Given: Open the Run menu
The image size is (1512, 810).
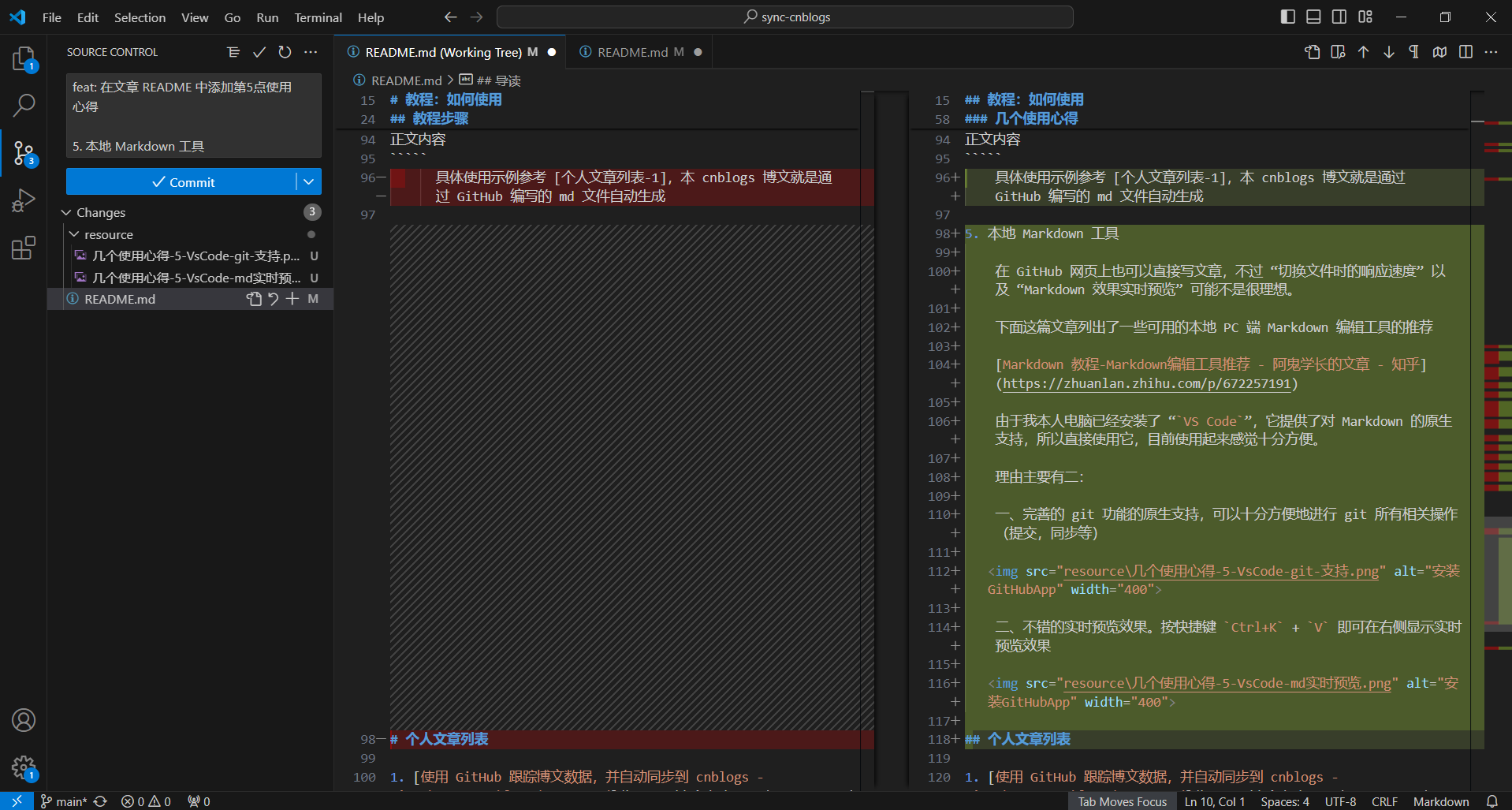Looking at the screenshot, I should 267,17.
